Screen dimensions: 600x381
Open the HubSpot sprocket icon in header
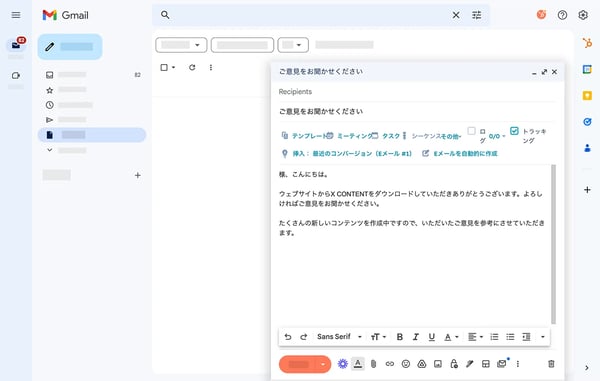[541, 15]
